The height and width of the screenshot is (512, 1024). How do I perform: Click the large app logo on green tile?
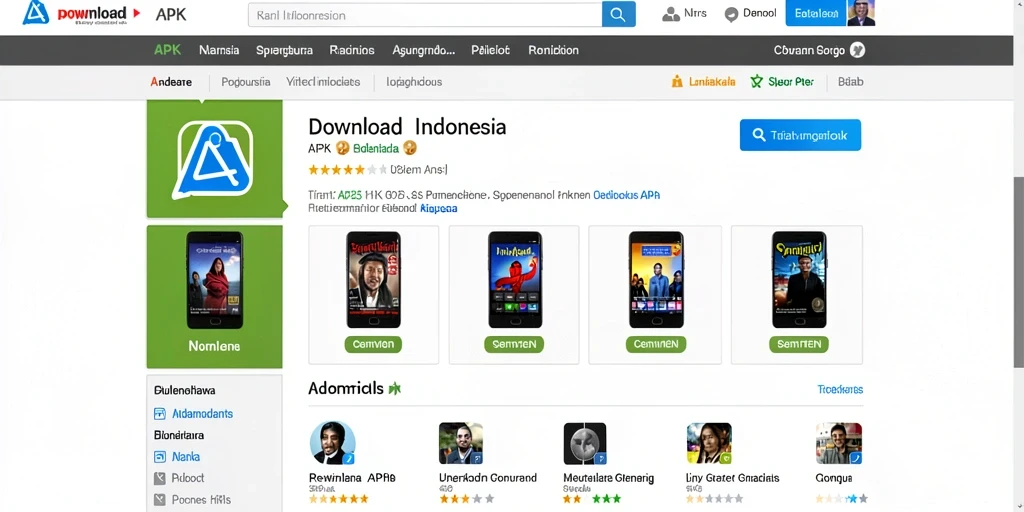(x=212, y=160)
